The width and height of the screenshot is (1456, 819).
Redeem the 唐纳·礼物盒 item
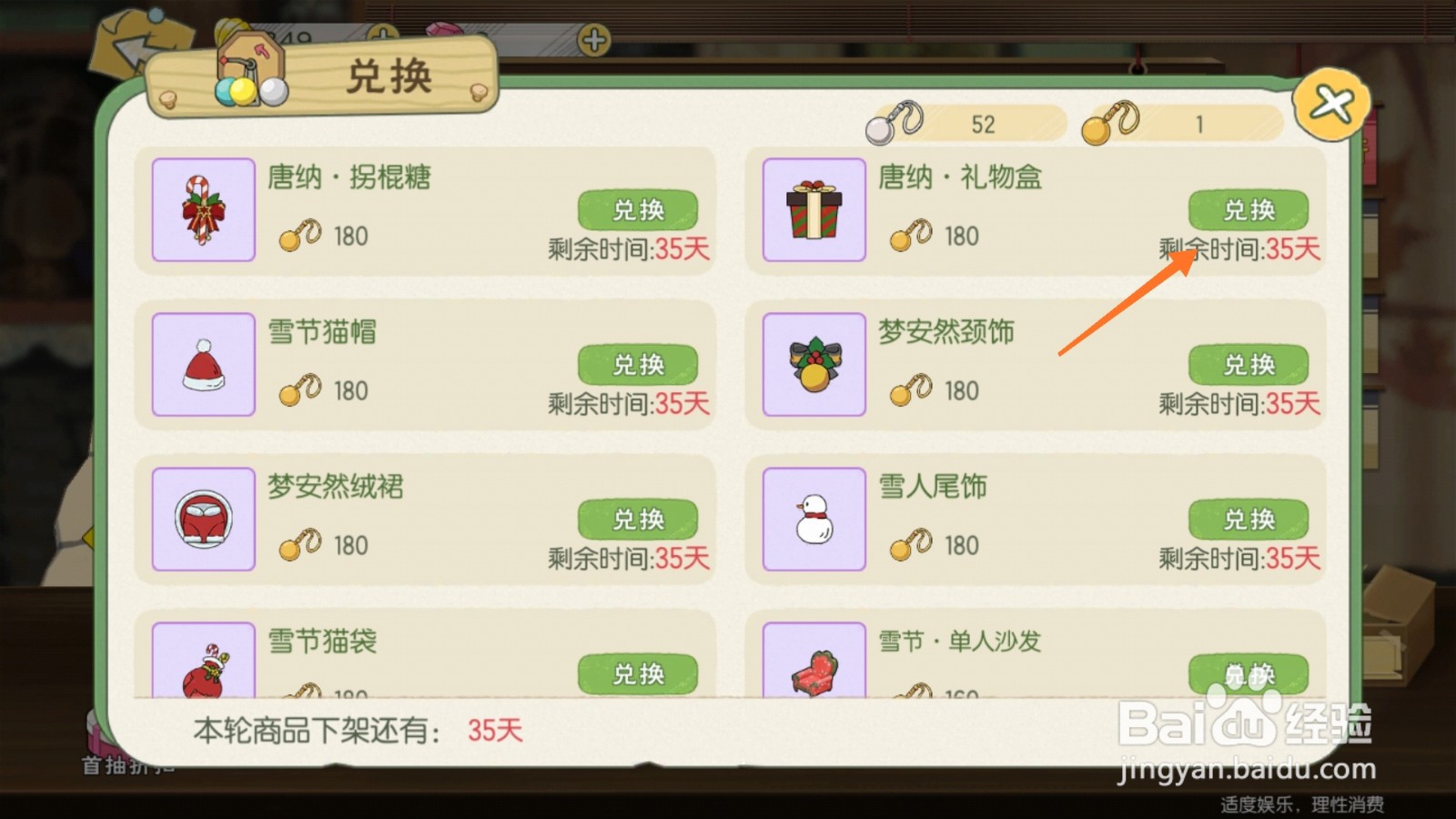[1249, 210]
